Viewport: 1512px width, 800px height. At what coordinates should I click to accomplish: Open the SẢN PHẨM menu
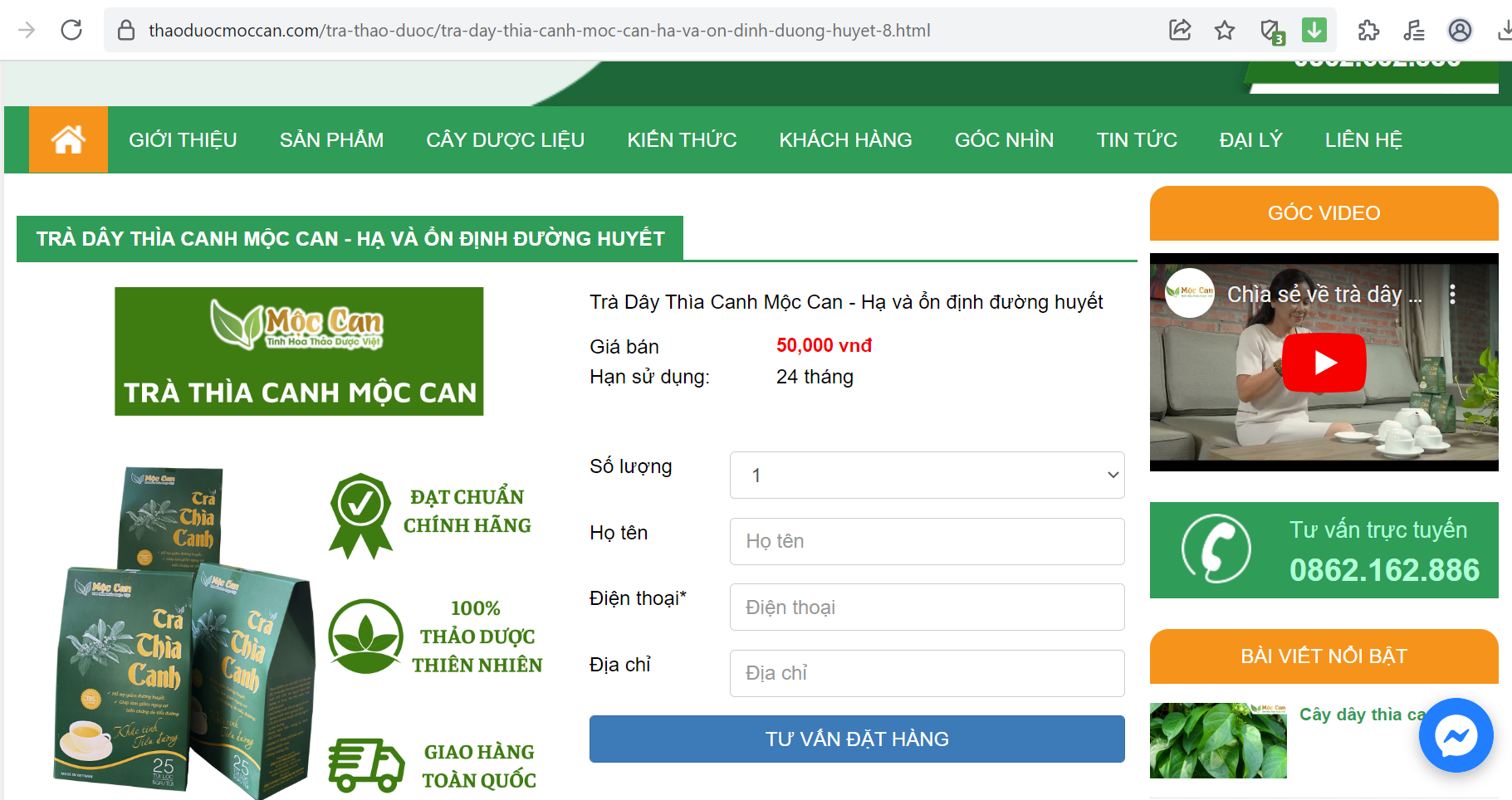331,140
